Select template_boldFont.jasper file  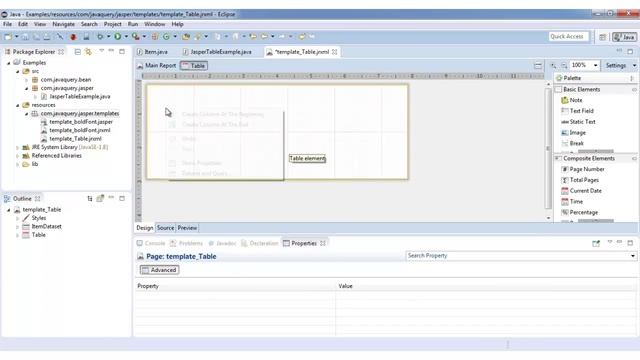81,122
